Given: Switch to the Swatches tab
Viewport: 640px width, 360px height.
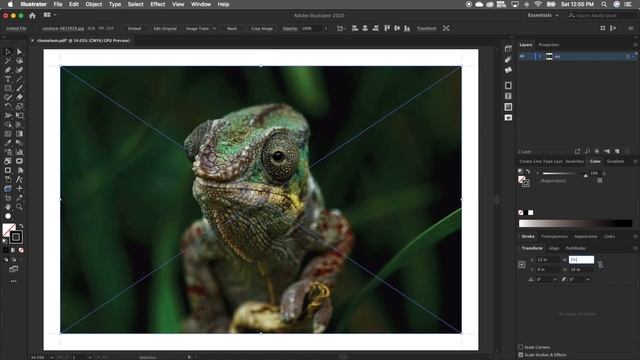Looking at the screenshot, I should coord(574,162).
